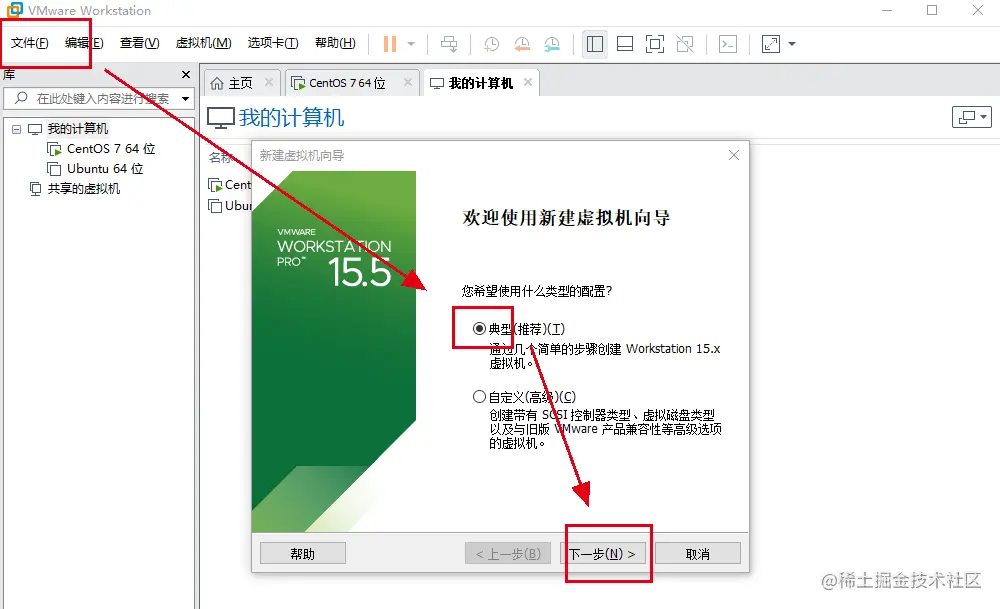Viewport: 1000px width, 609px height.
Task: Click the 取消 button
Action: (x=698, y=554)
